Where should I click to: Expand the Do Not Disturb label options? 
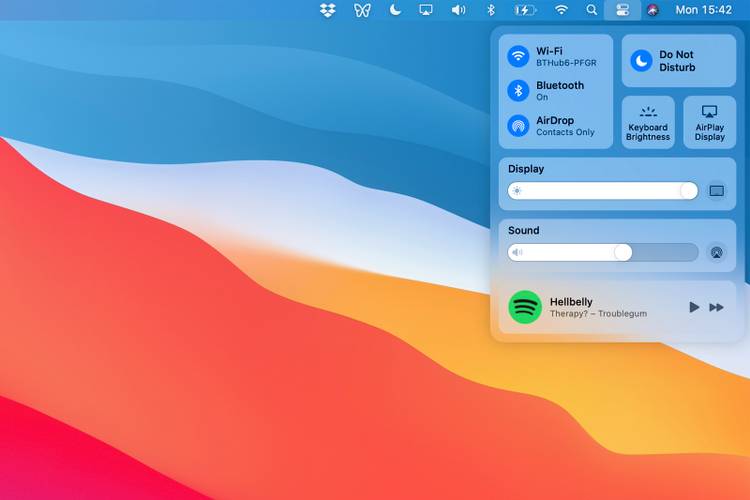click(677, 61)
